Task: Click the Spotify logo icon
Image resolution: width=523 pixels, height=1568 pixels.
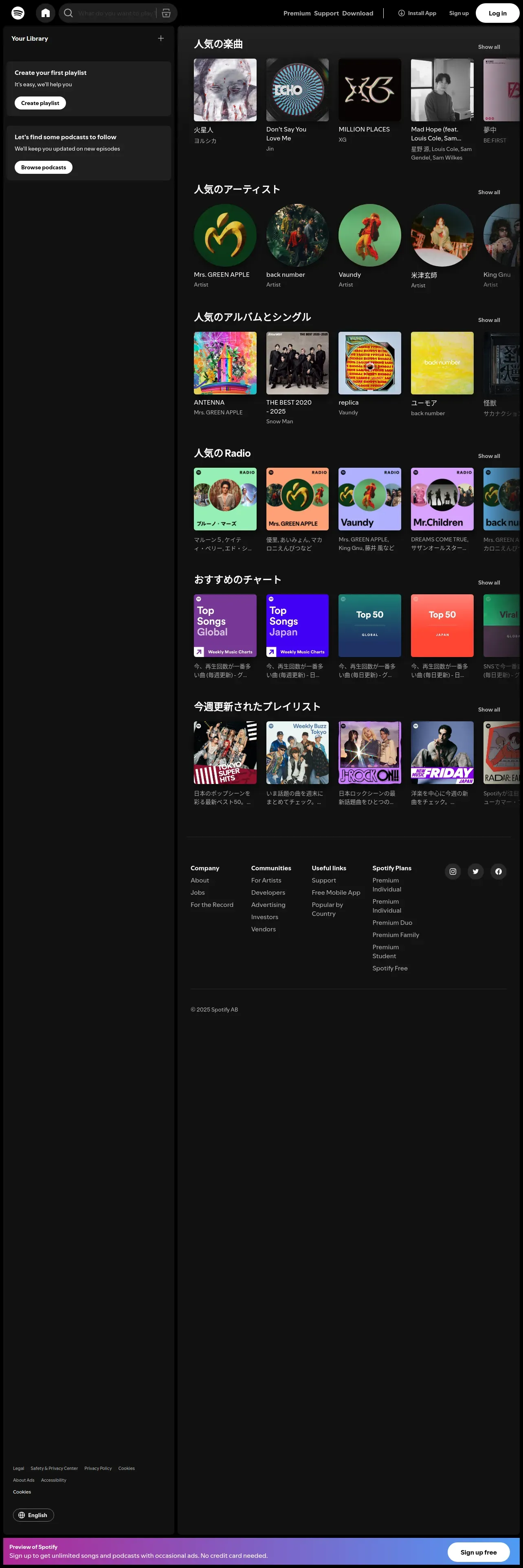Action: (x=18, y=13)
